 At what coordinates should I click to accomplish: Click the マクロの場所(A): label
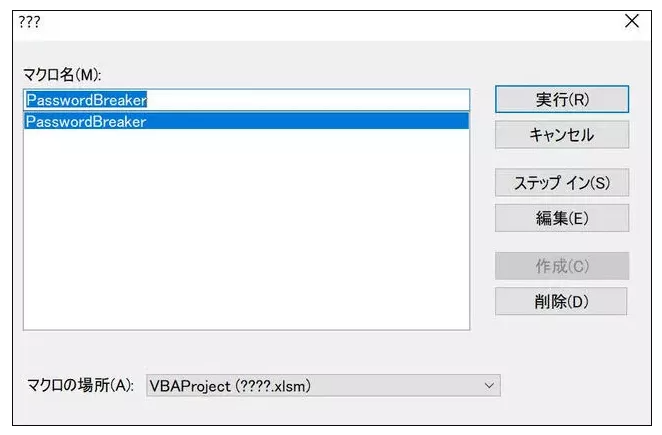click(80, 385)
